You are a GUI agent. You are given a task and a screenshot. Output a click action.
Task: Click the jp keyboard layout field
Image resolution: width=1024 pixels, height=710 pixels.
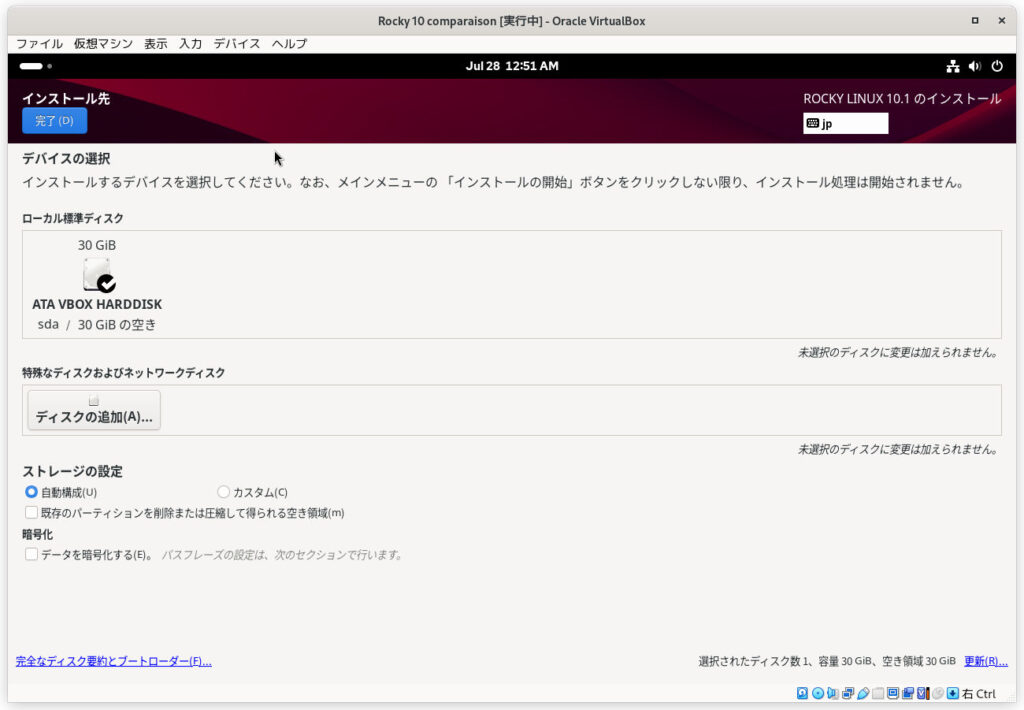(x=845, y=123)
